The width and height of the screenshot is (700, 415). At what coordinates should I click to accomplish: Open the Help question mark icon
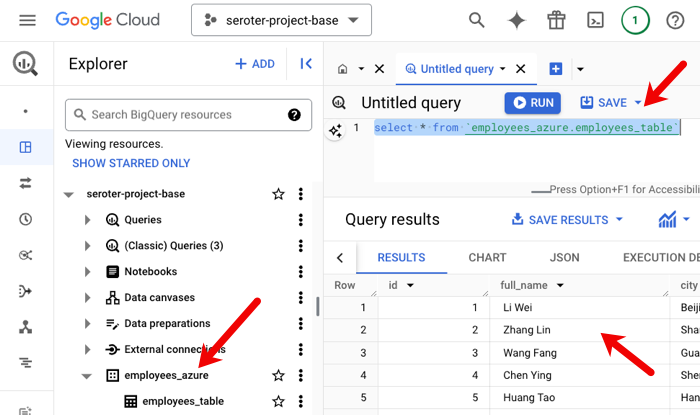[x=674, y=20]
